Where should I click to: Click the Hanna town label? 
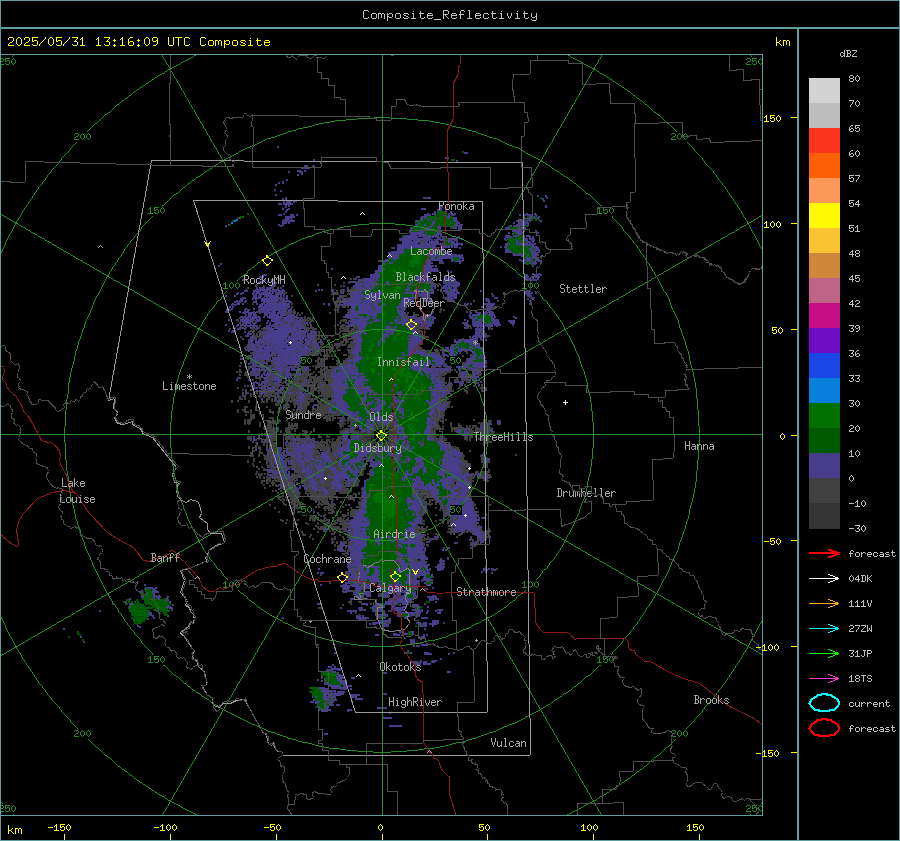click(699, 446)
